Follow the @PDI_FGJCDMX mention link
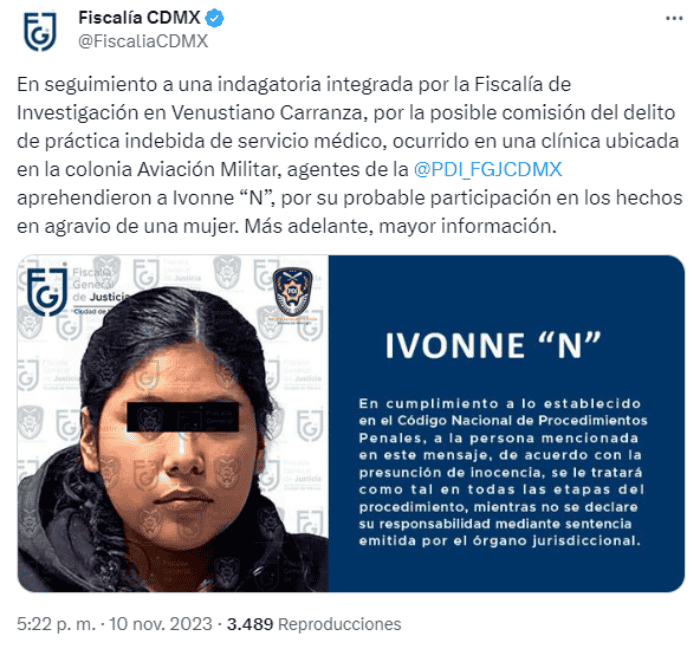Screen dimensions: 700x649 (488, 170)
